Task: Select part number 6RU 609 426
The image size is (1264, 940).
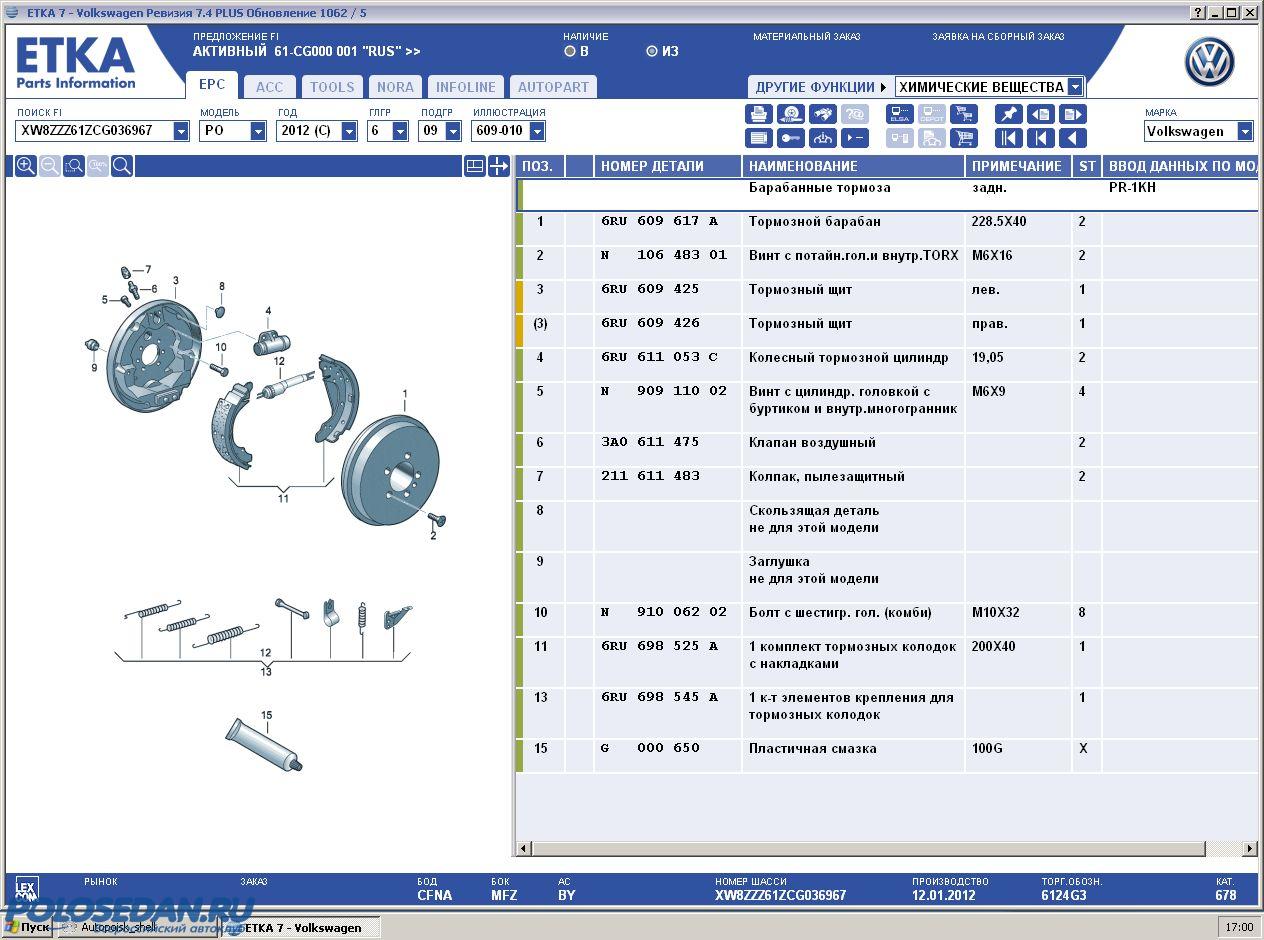Action: click(x=650, y=323)
